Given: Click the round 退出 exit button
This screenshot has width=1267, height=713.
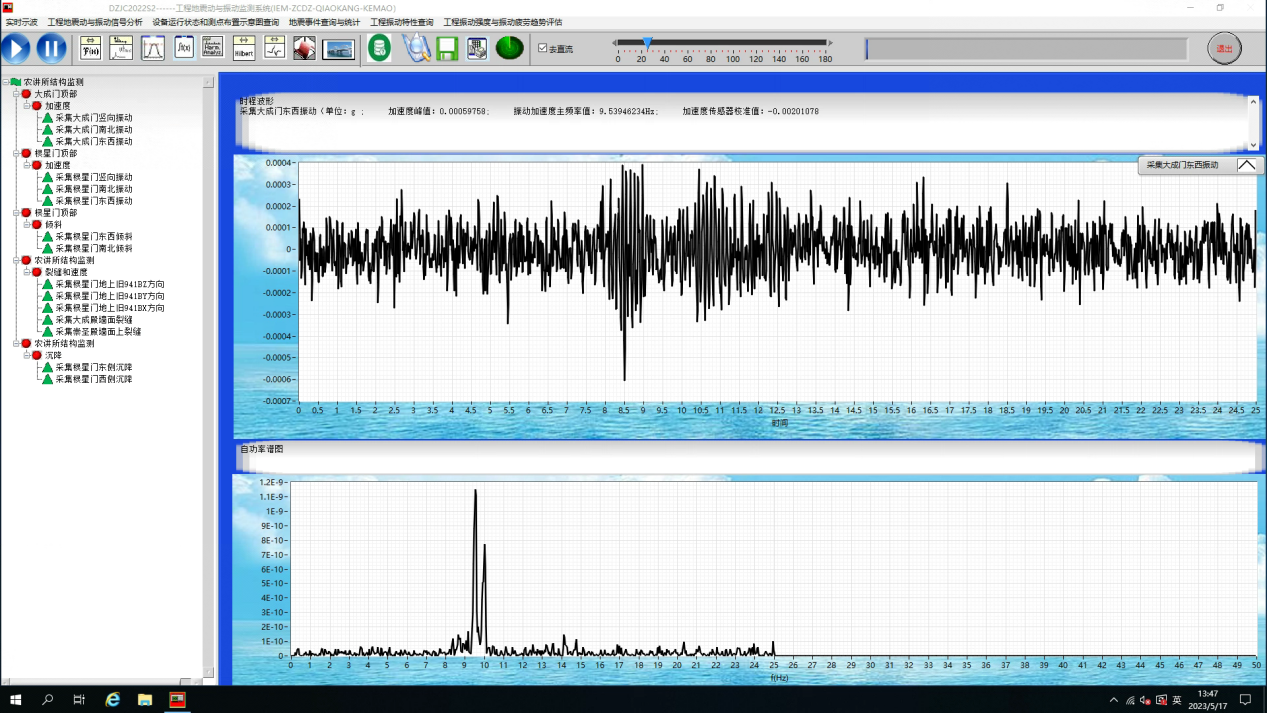Looking at the screenshot, I should point(1224,48).
